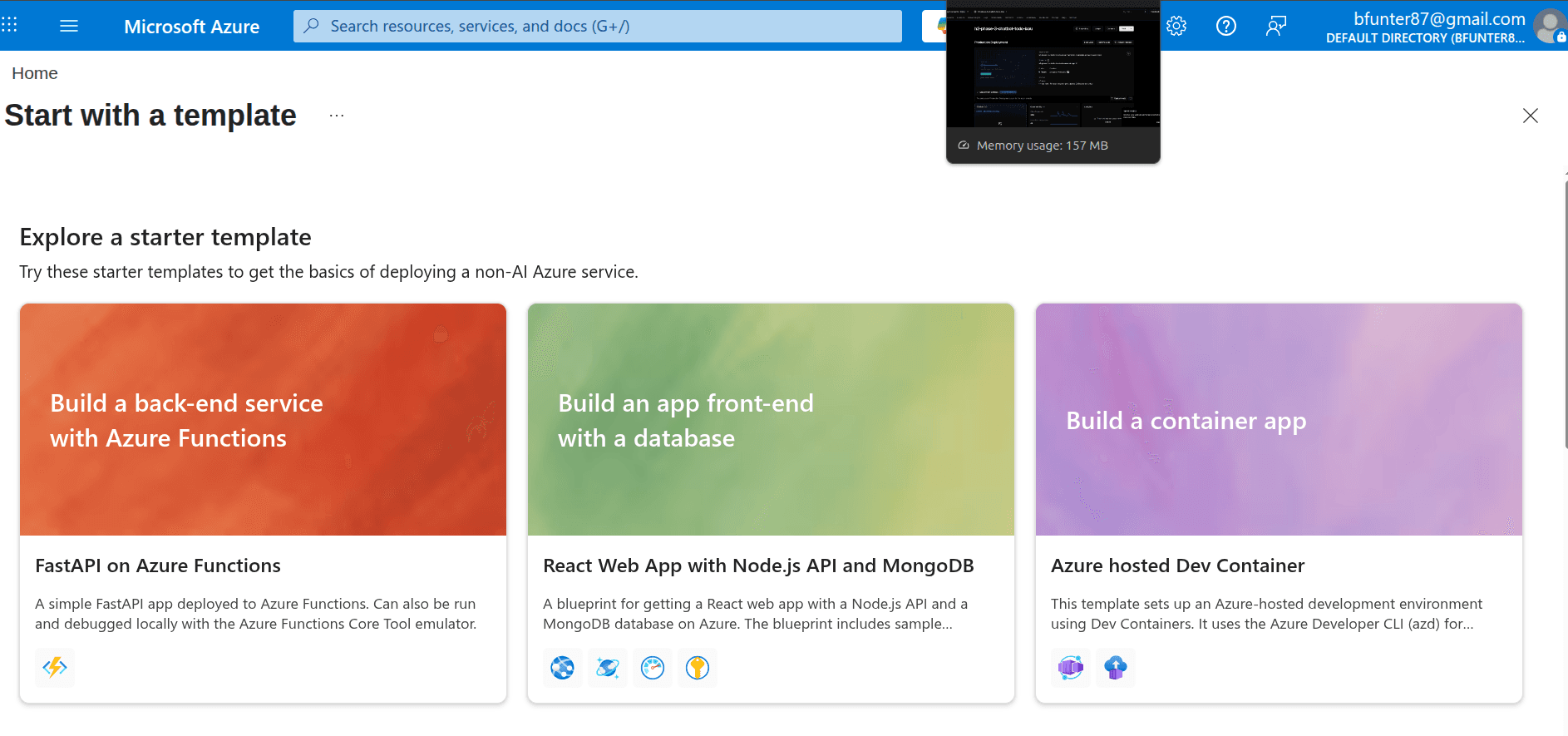1568x736 pixels.
Task: Open the Help question mark icon
Action: click(x=1225, y=26)
